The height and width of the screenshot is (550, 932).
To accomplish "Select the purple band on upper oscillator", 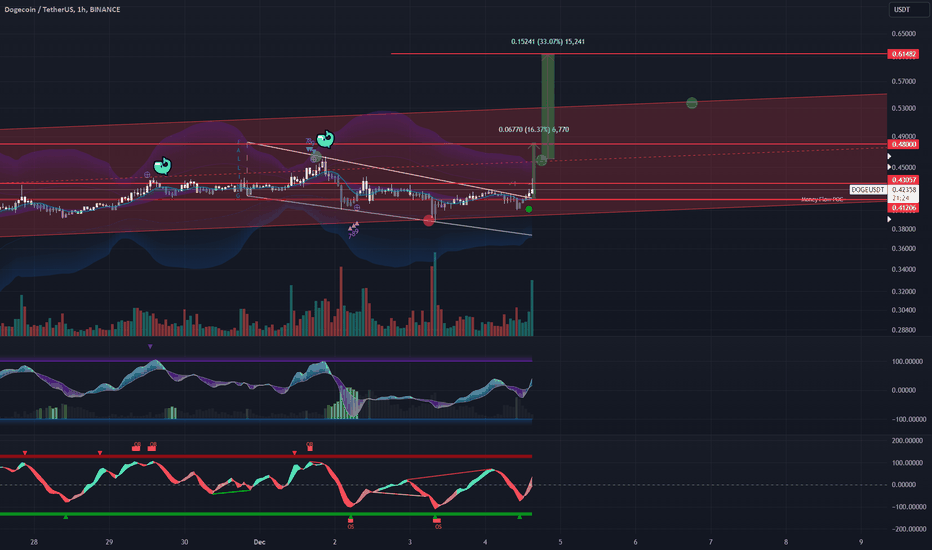I will (266, 360).
